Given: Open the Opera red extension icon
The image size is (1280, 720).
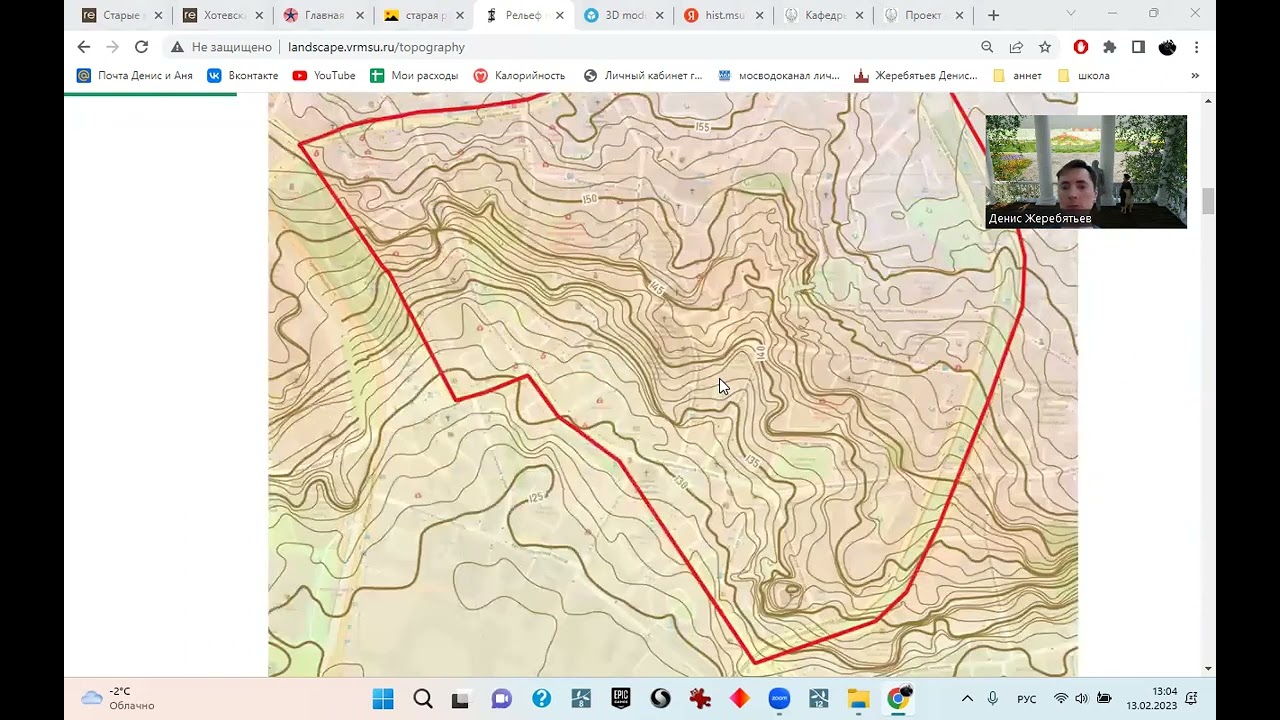Looking at the screenshot, I should tap(1081, 47).
